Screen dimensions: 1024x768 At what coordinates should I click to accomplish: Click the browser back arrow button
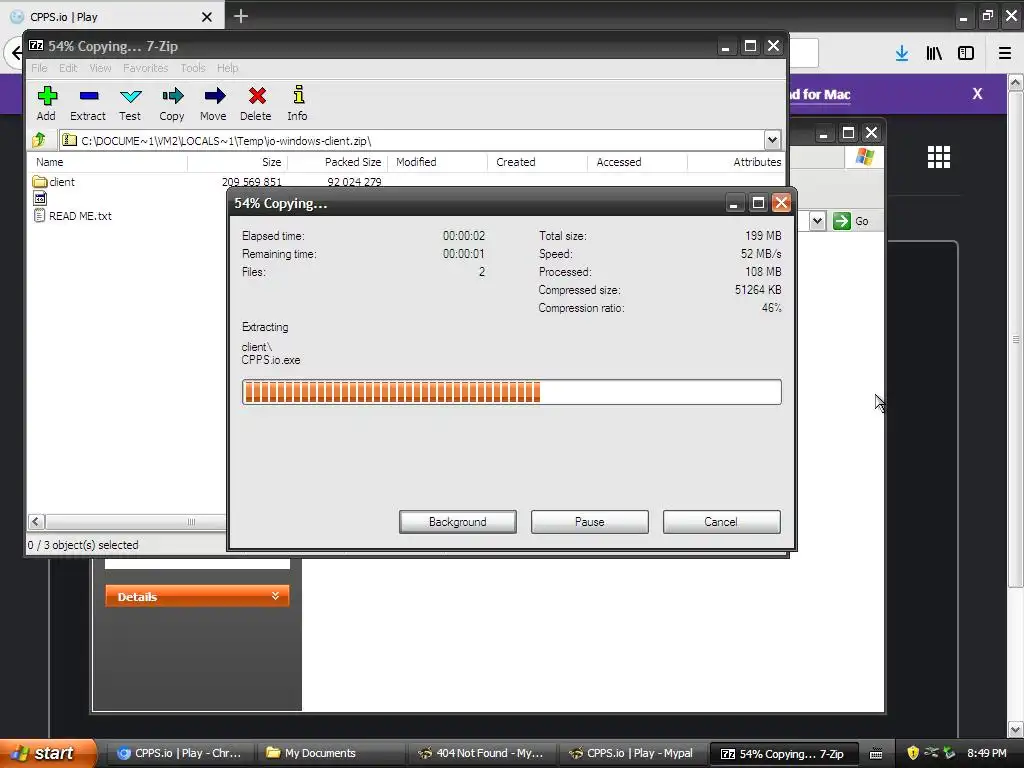(16, 54)
